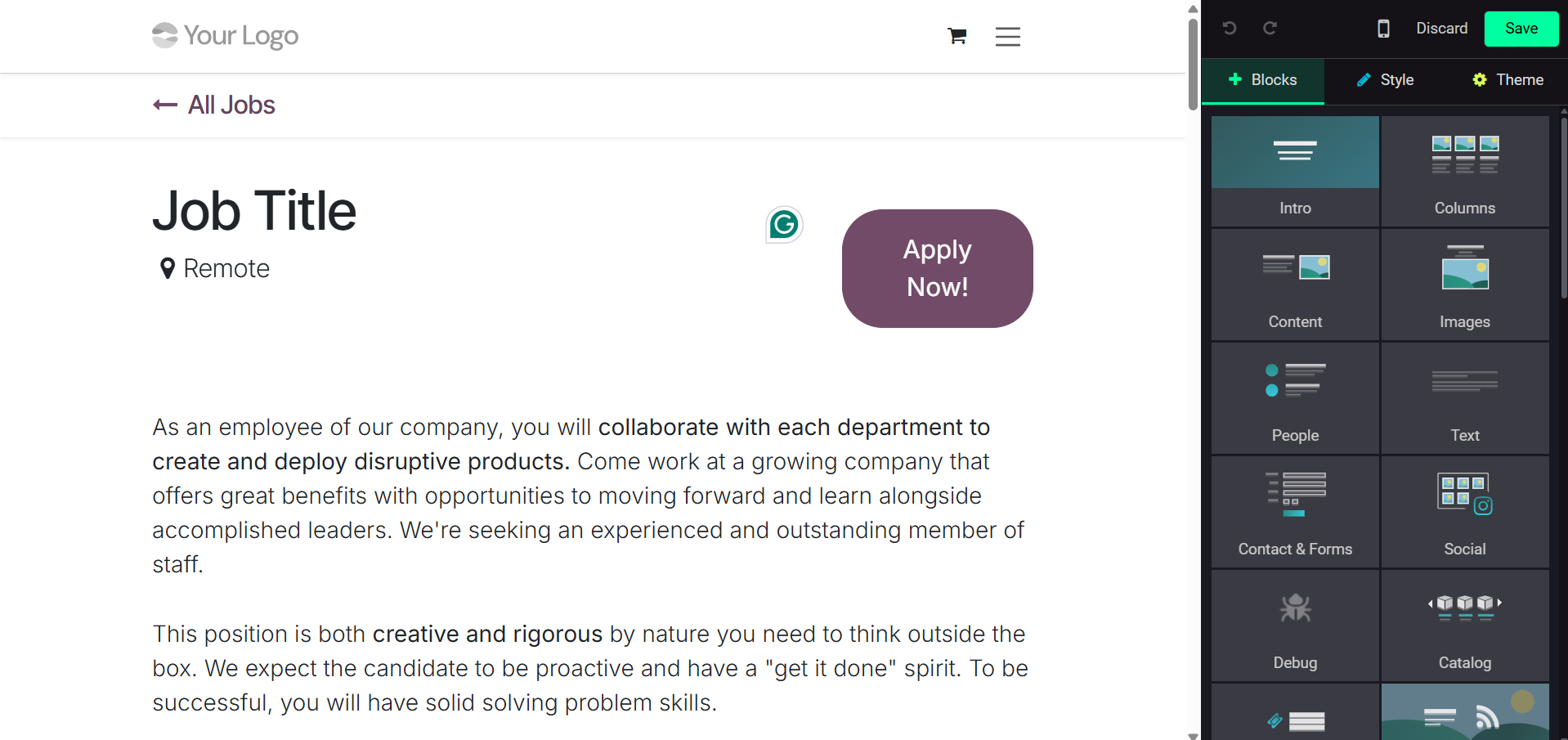
Task: Choose the Text blocks category
Action: coord(1464,398)
